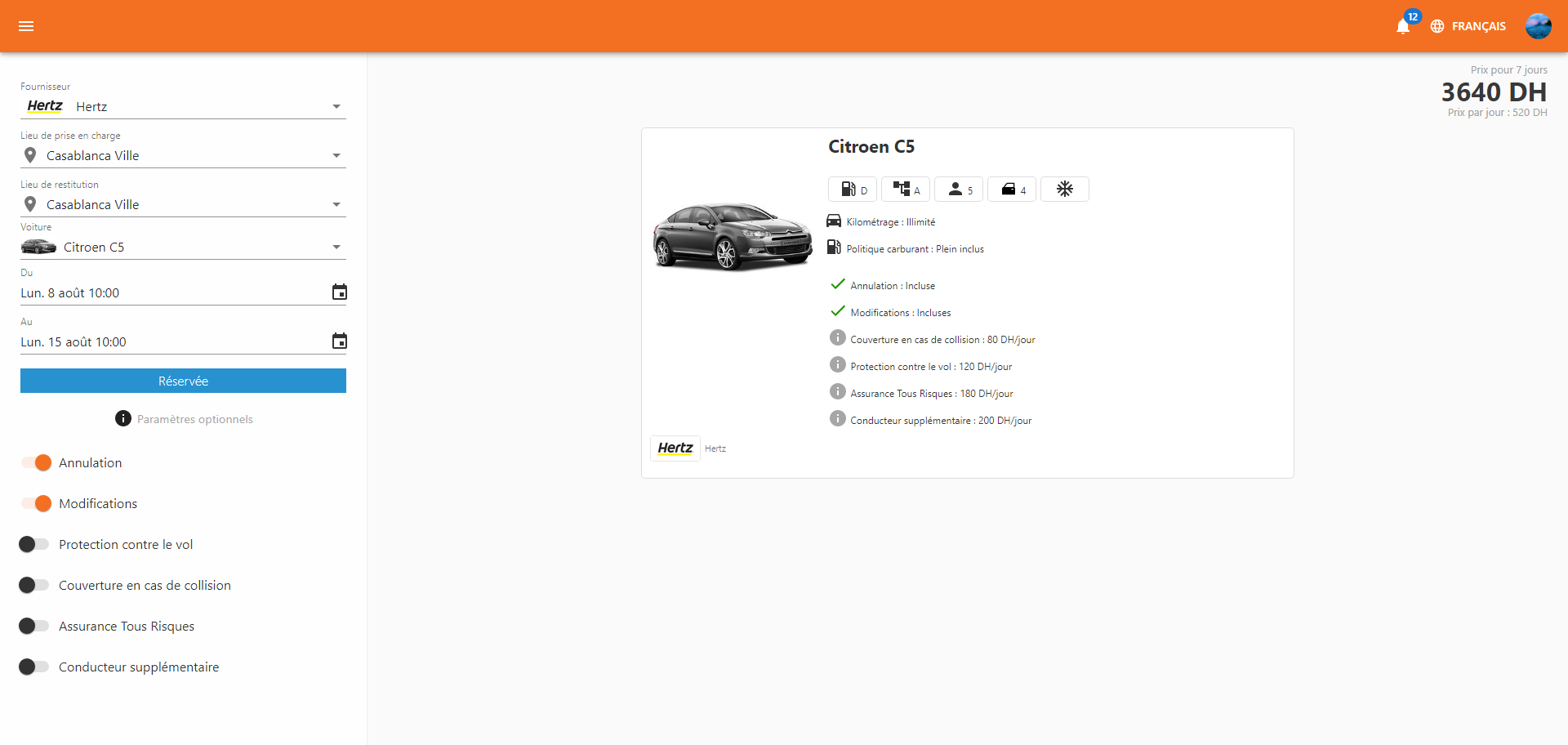Click Prix par jour : 520 DH text

pyautogui.click(x=1497, y=113)
